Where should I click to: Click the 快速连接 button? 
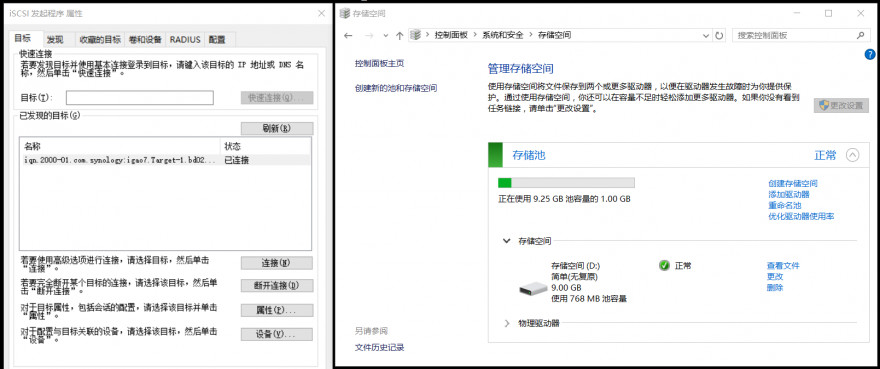[277, 98]
